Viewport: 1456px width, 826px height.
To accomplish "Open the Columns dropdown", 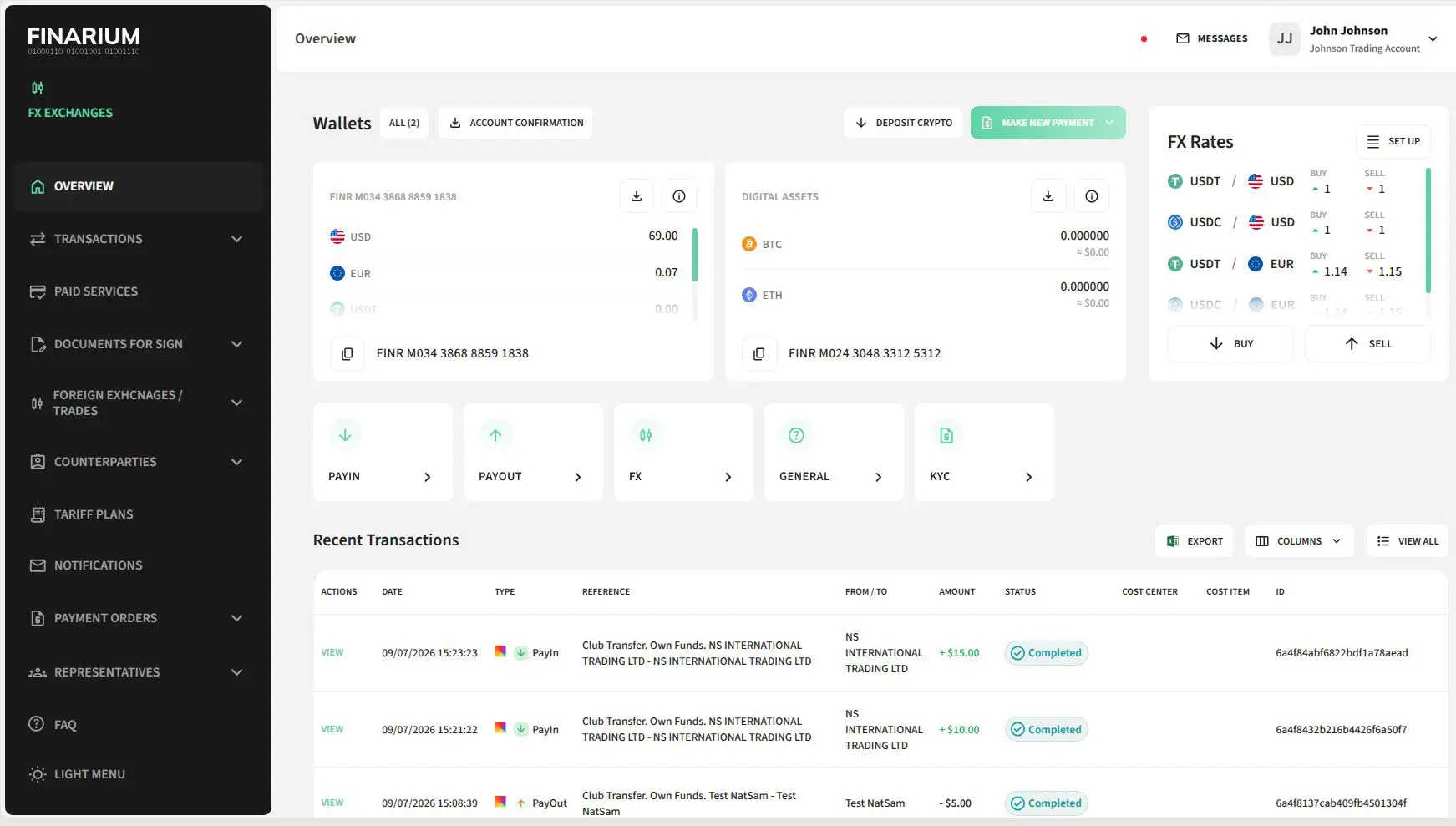I will click(x=1300, y=541).
